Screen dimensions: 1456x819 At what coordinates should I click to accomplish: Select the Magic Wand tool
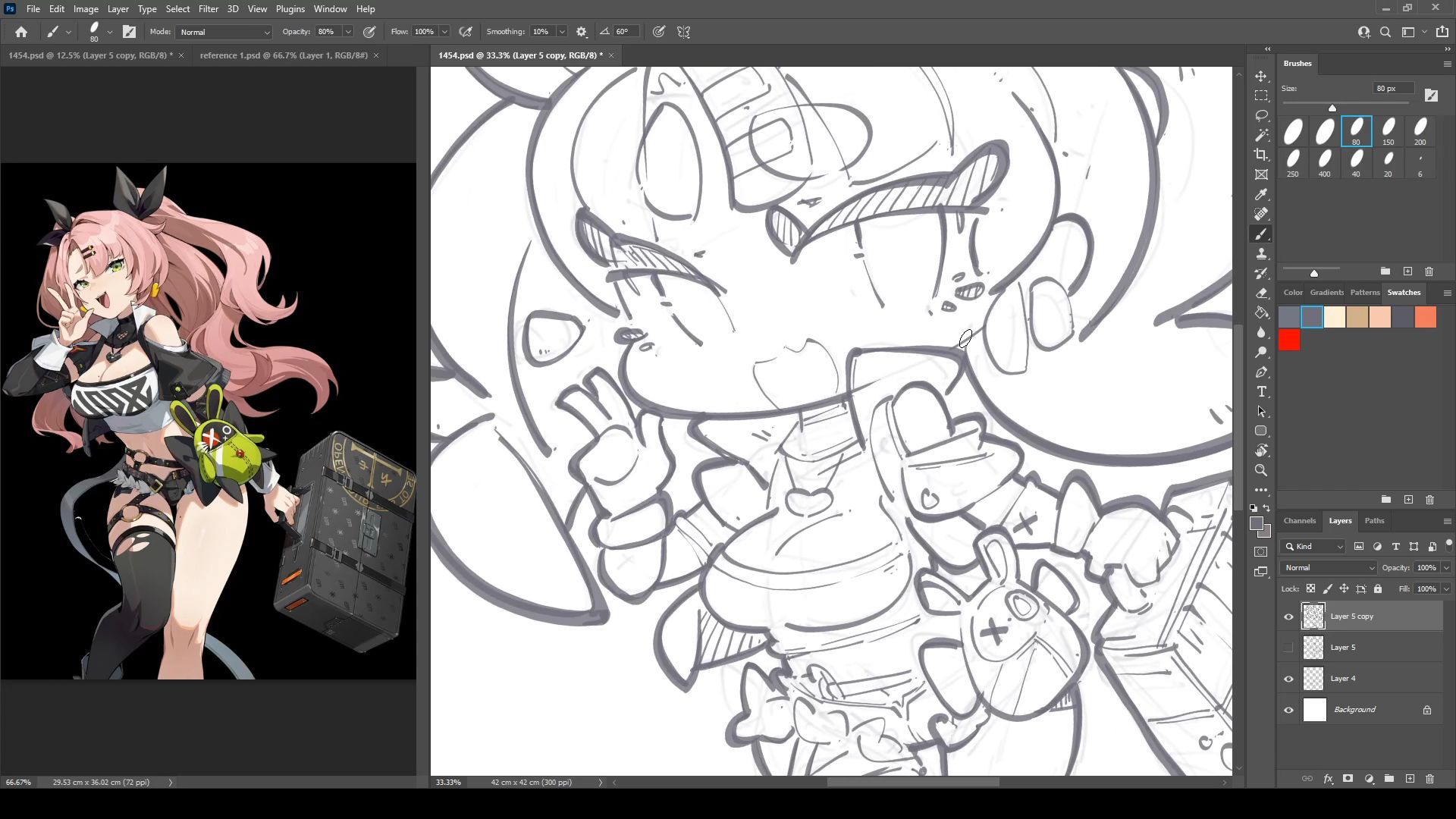tap(1261, 135)
